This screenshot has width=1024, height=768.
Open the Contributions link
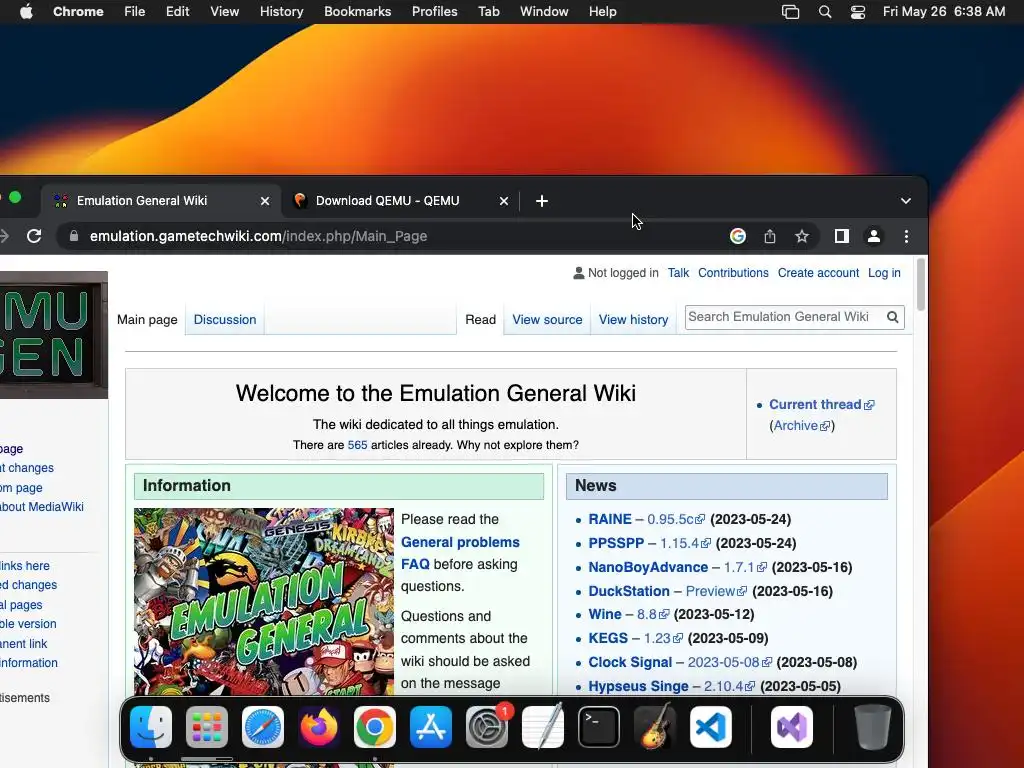(733, 273)
